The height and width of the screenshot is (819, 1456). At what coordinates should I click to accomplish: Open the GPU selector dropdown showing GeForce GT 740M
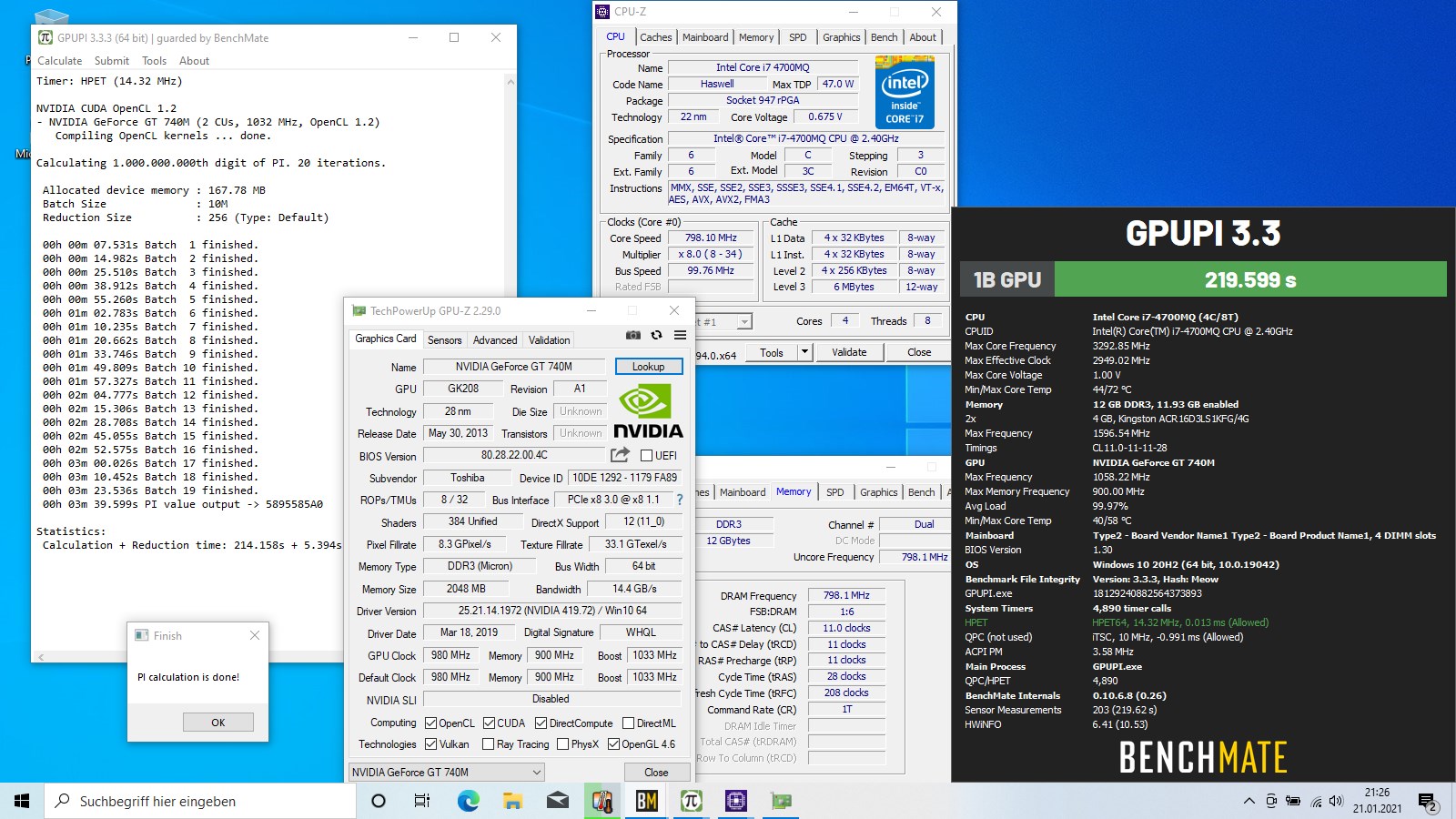tap(447, 772)
